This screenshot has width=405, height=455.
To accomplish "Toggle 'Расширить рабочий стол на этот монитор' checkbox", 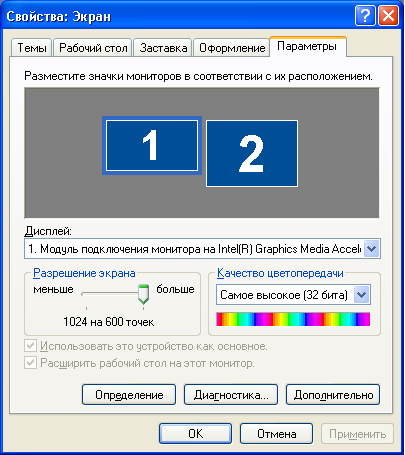I will tap(31, 362).
